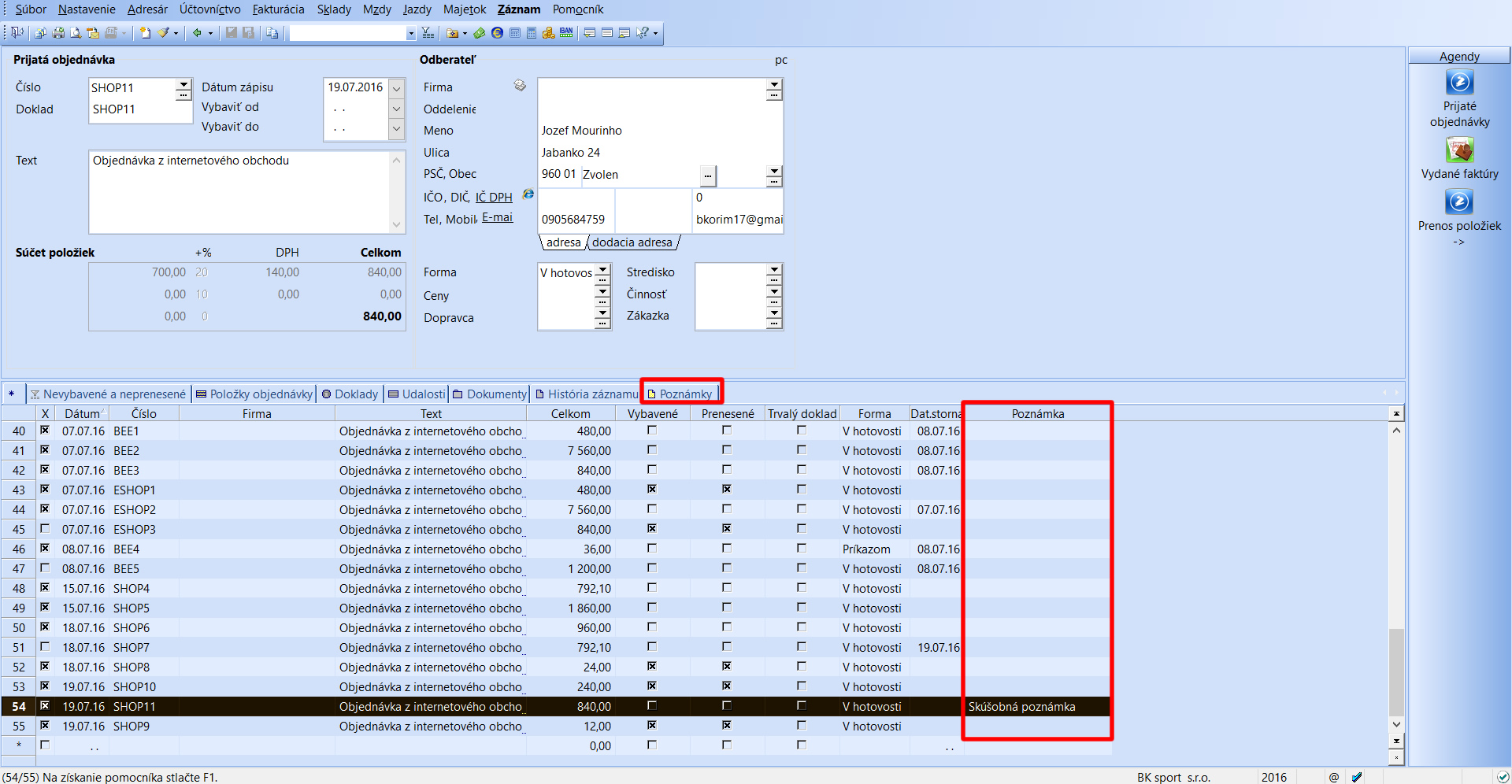Sort table by Dátum column header
1512x784 pixels.
pos(82,413)
